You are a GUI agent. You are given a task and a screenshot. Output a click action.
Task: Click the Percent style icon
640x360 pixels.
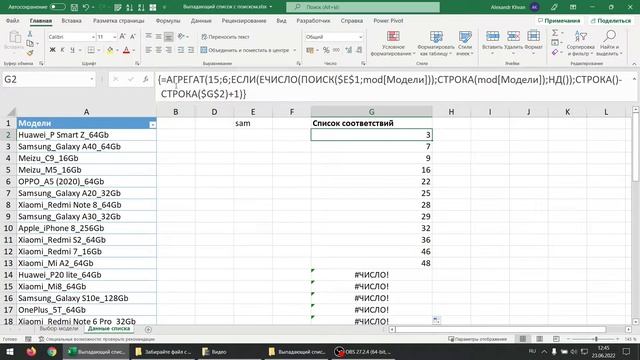(x=326, y=50)
